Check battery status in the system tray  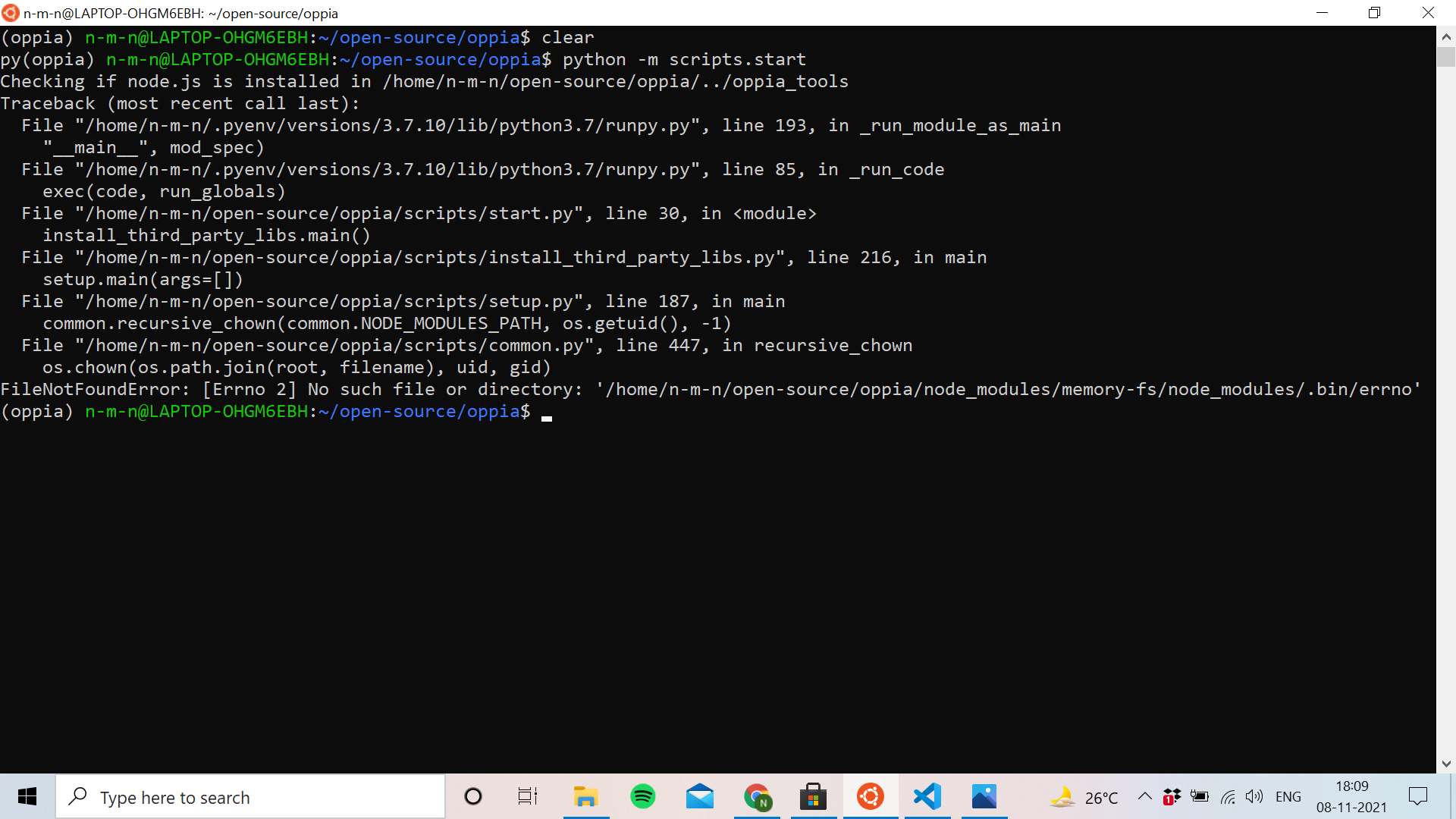coord(1200,796)
